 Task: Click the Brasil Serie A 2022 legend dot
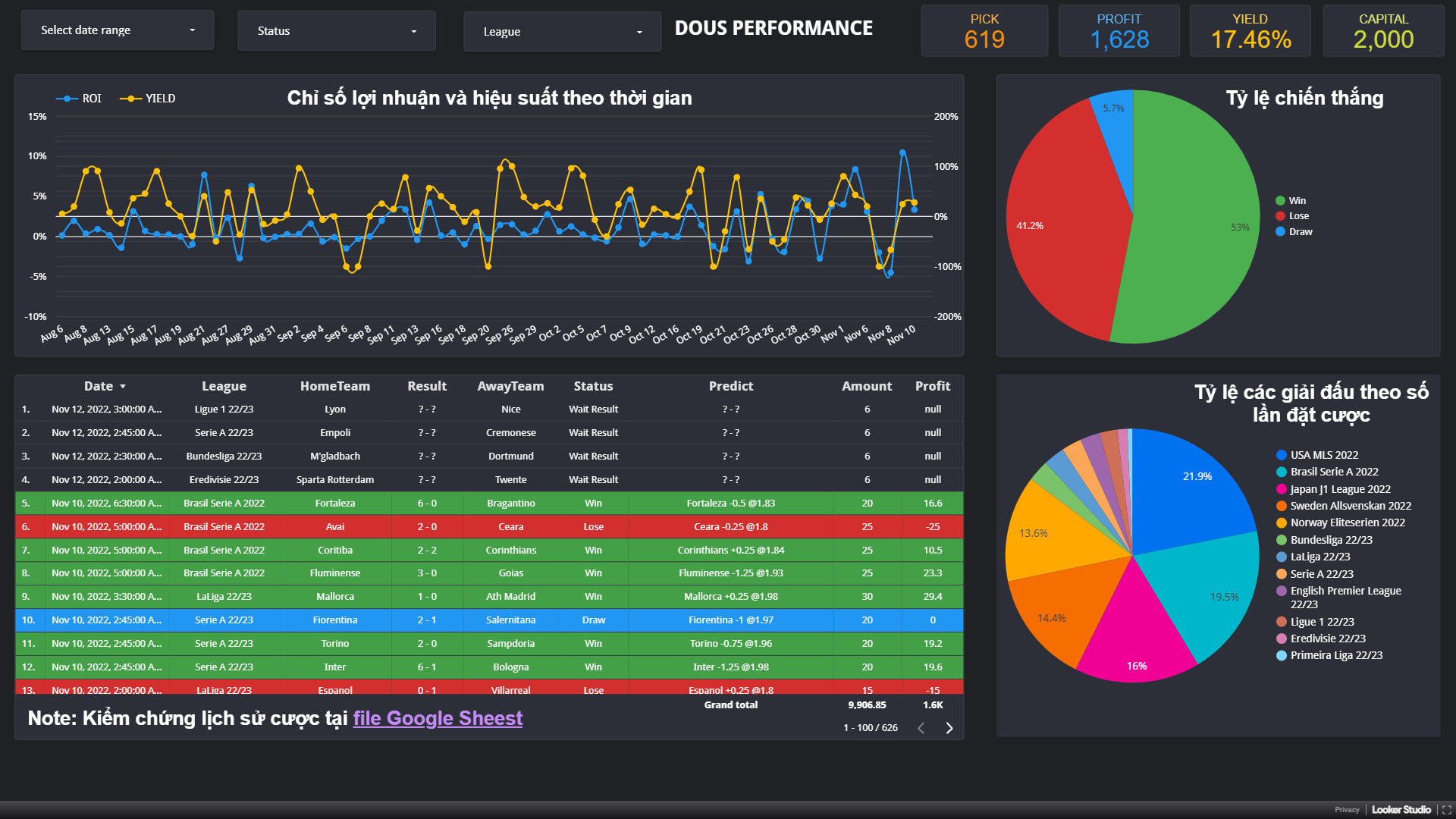1282,472
